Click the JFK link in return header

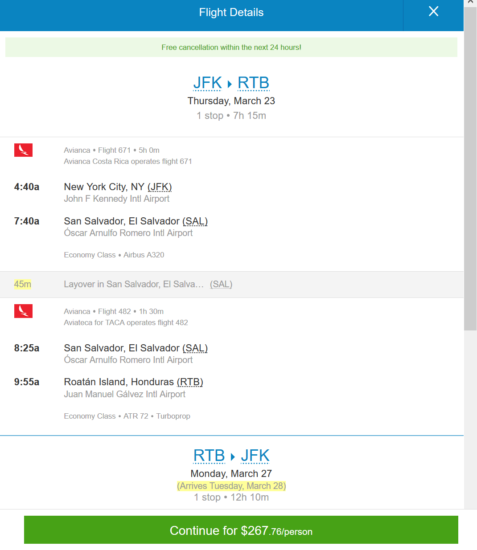click(x=255, y=456)
